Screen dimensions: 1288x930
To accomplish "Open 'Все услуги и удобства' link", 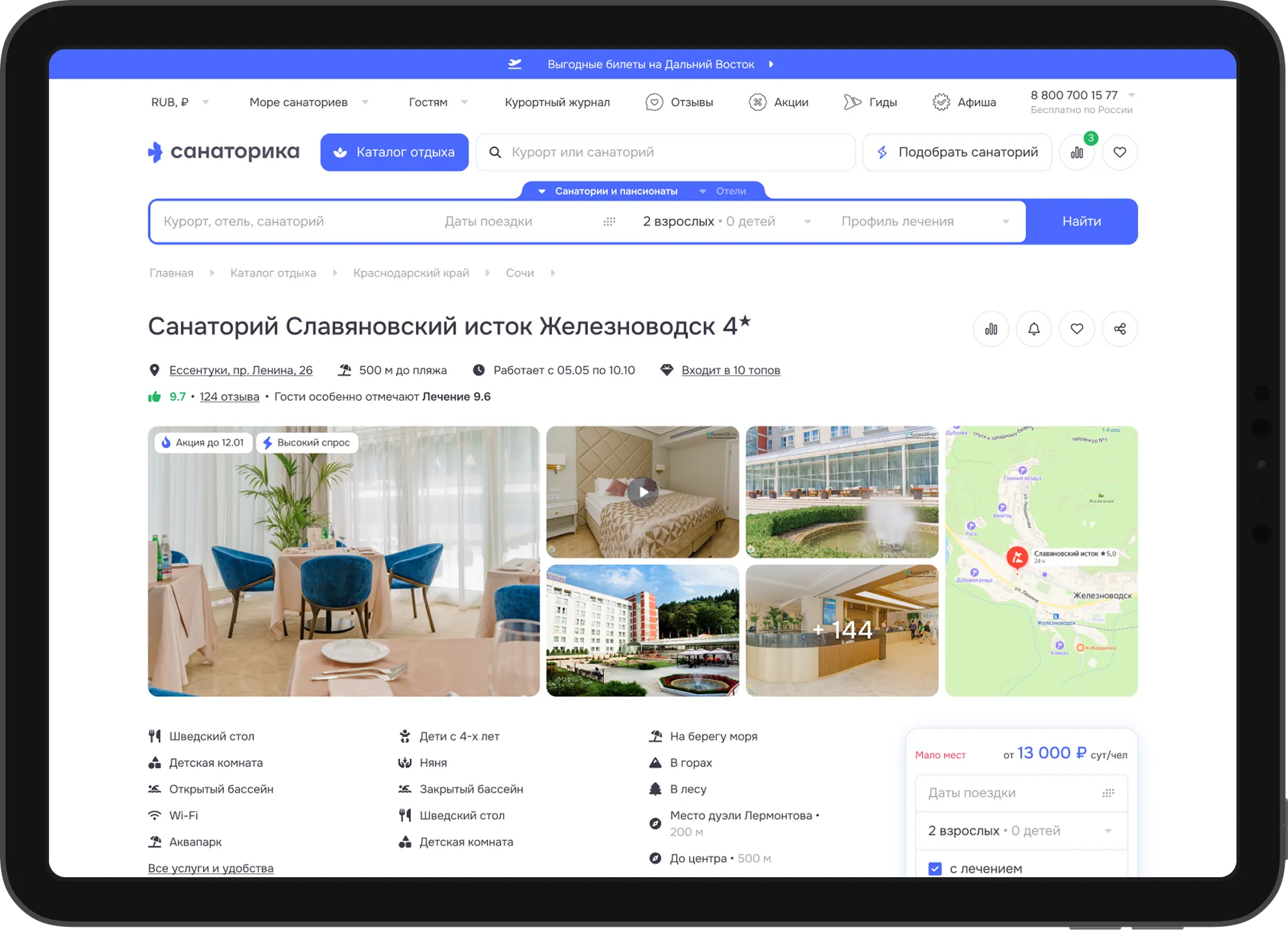I will tap(211, 868).
